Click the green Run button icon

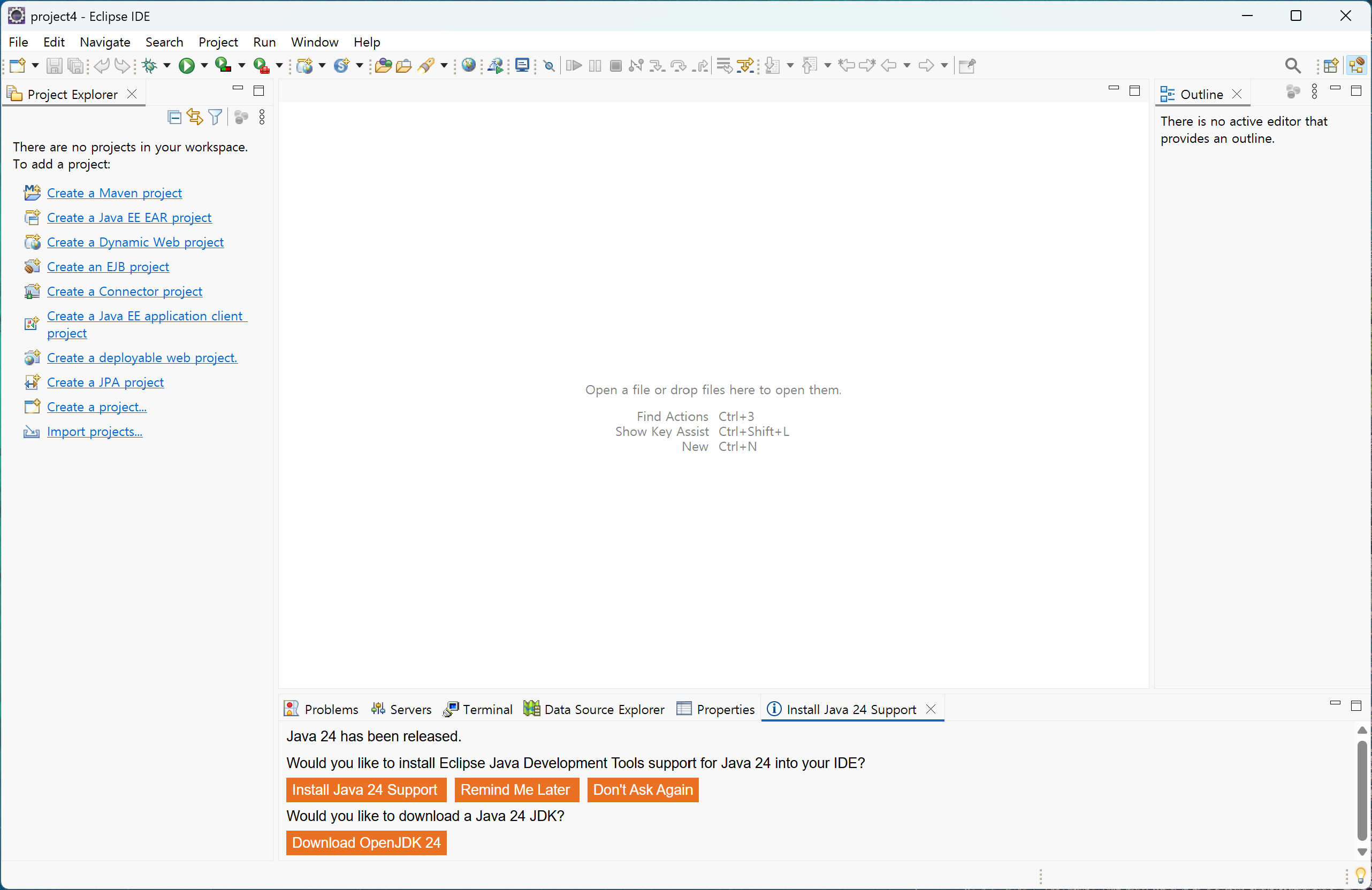pyautogui.click(x=186, y=66)
